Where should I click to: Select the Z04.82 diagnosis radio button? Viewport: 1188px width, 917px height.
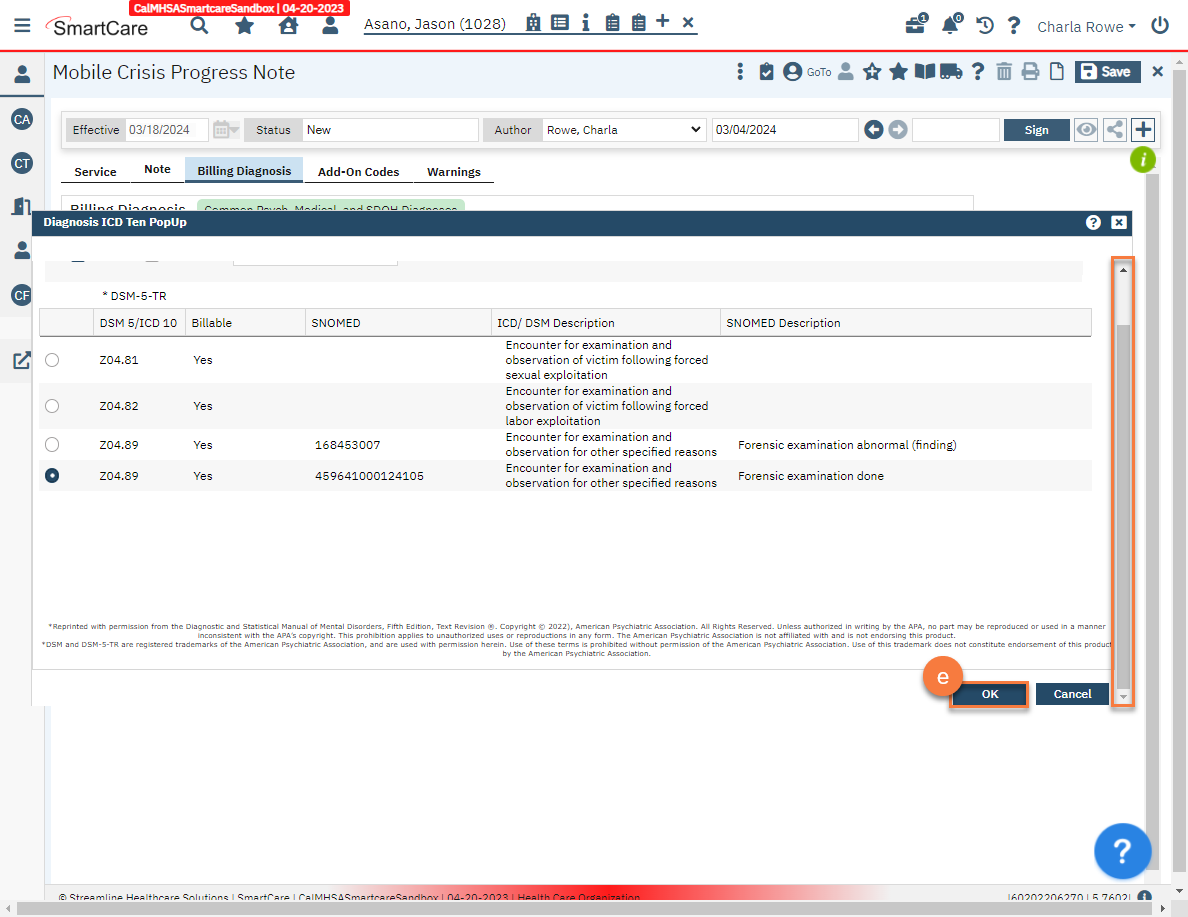[x=52, y=406]
